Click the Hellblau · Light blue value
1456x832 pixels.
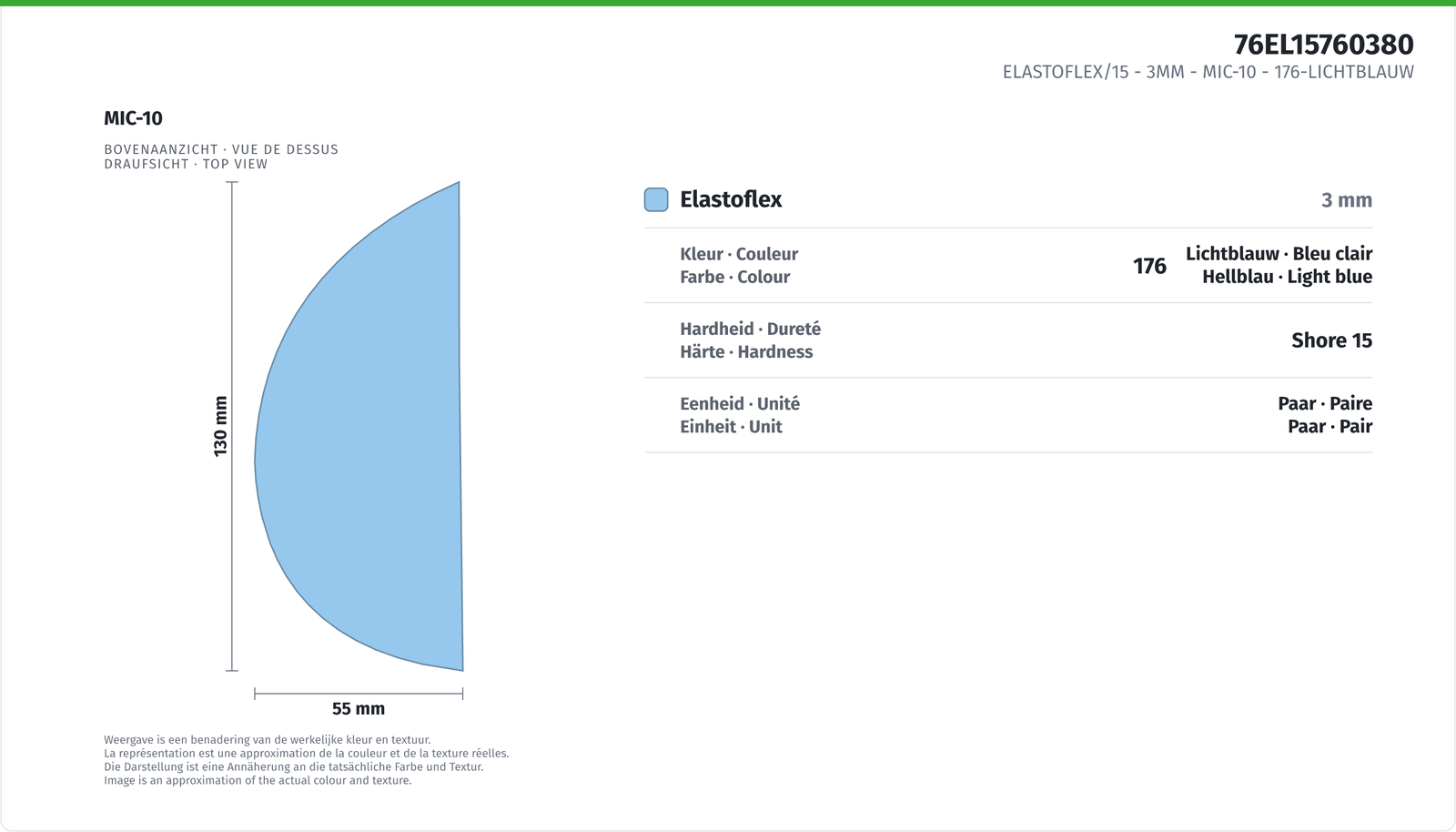1287,277
